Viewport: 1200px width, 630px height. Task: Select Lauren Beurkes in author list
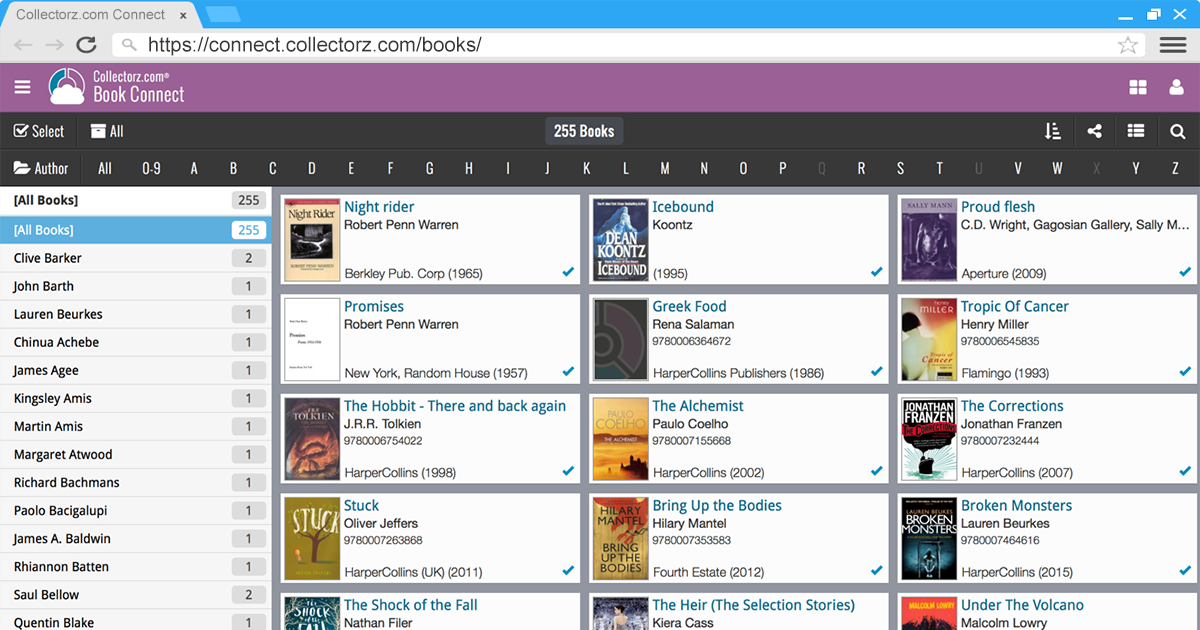pos(135,314)
